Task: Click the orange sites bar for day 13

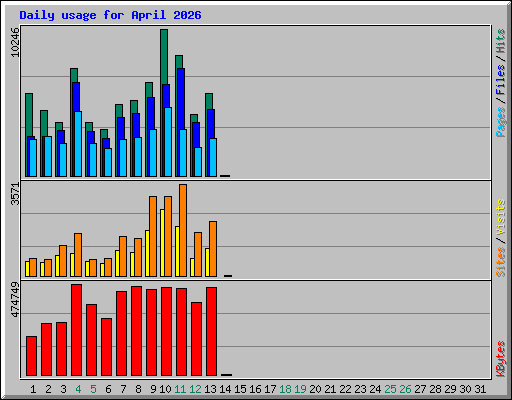Action: pos(213,249)
